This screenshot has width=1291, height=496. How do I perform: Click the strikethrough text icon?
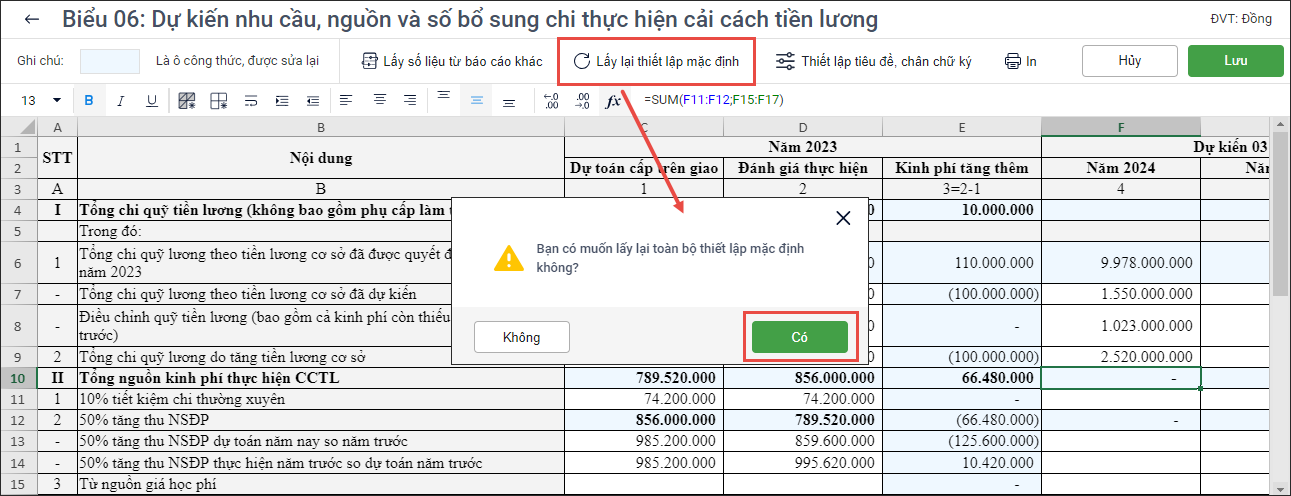click(x=251, y=100)
